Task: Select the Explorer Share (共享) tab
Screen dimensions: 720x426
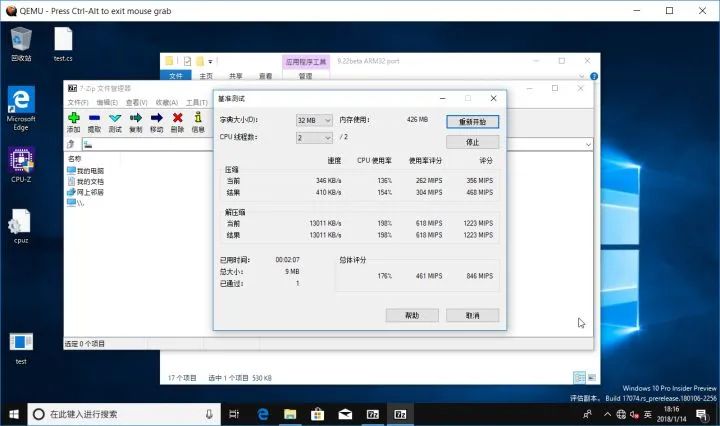Action: (x=236, y=76)
